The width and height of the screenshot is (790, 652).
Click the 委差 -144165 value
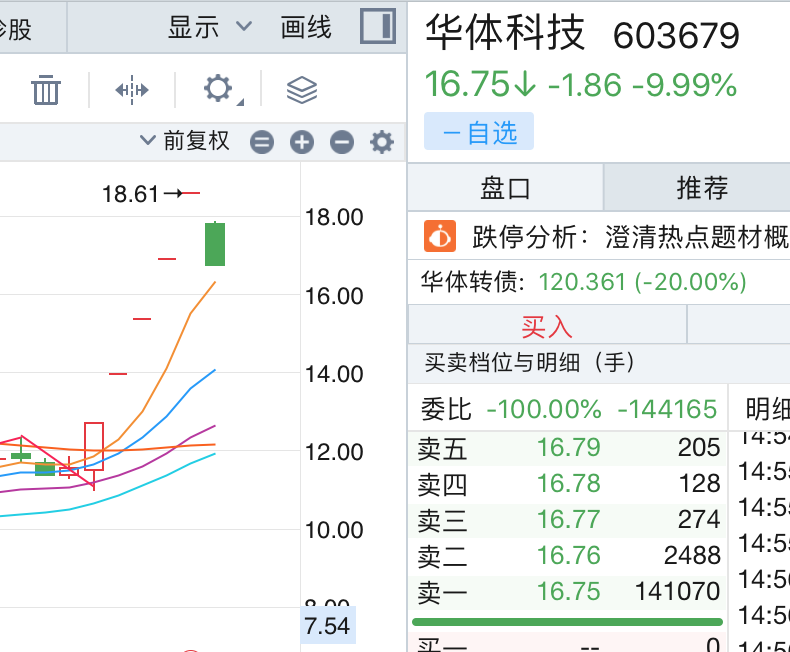click(667, 409)
